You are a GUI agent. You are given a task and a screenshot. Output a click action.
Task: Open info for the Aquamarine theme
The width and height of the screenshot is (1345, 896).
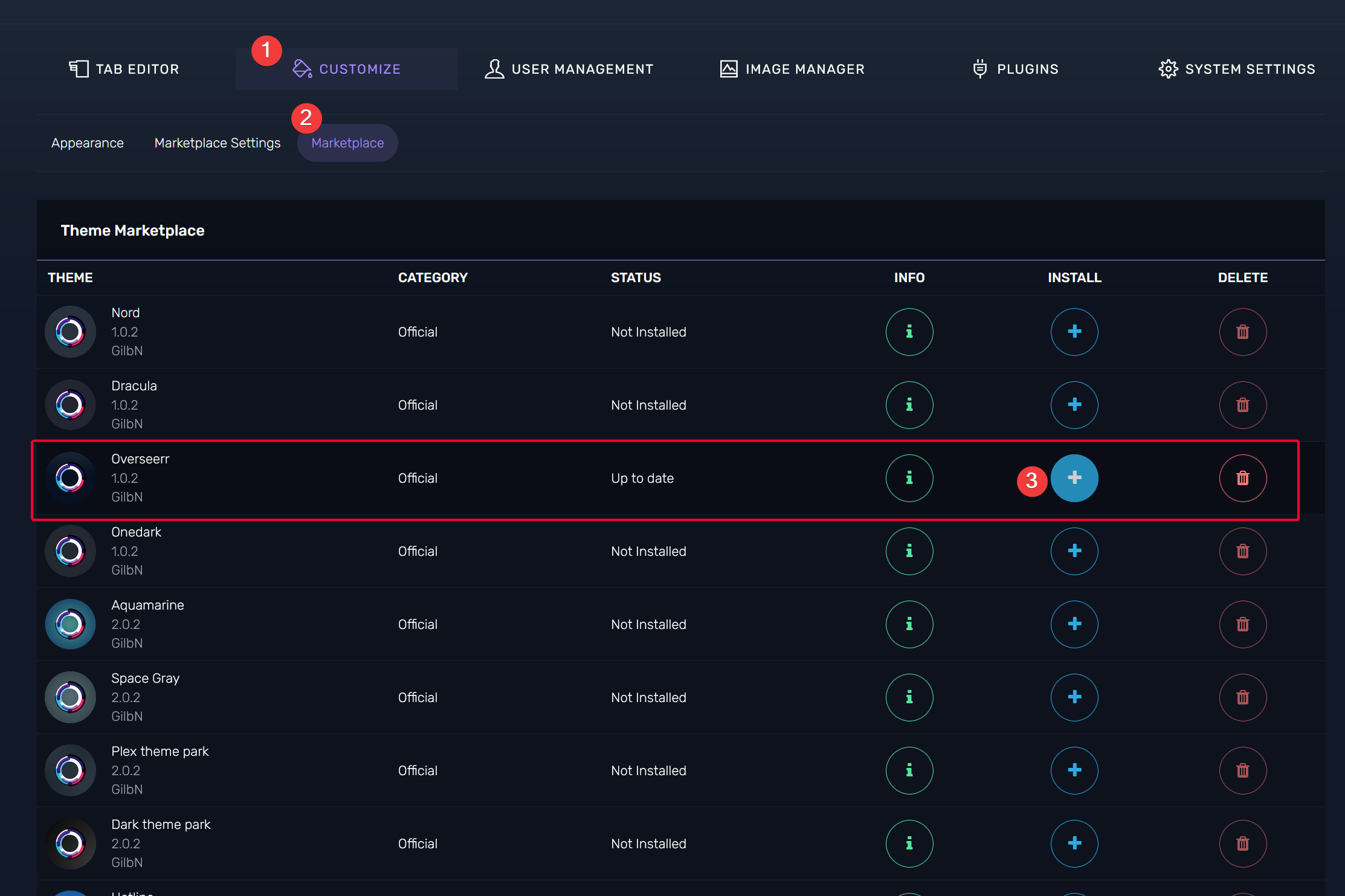pyautogui.click(x=909, y=624)
